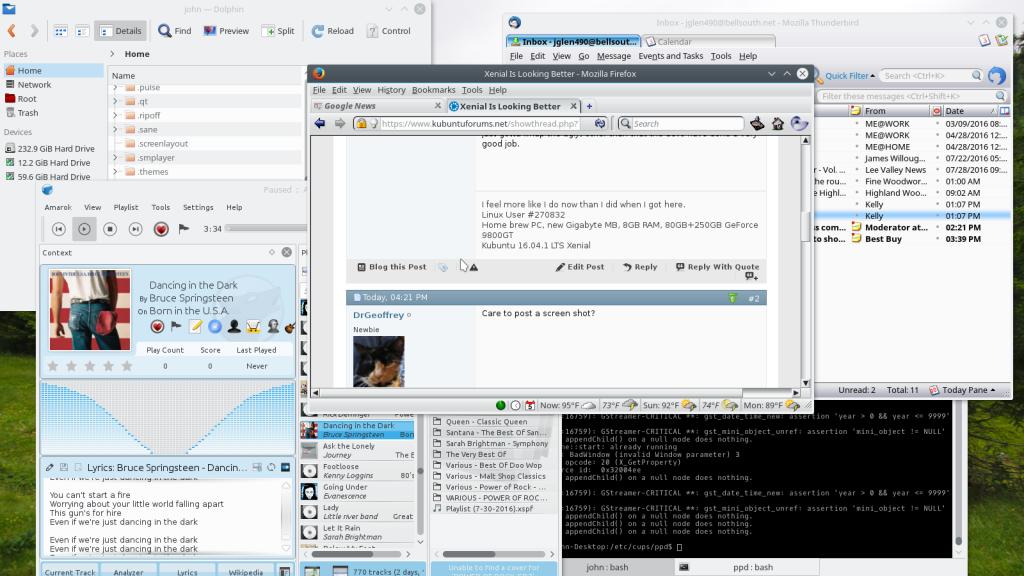This screenshot has height=576, width=1024.
Task: Expand the .qt folder in Dolphin
Action: (115, 101)
